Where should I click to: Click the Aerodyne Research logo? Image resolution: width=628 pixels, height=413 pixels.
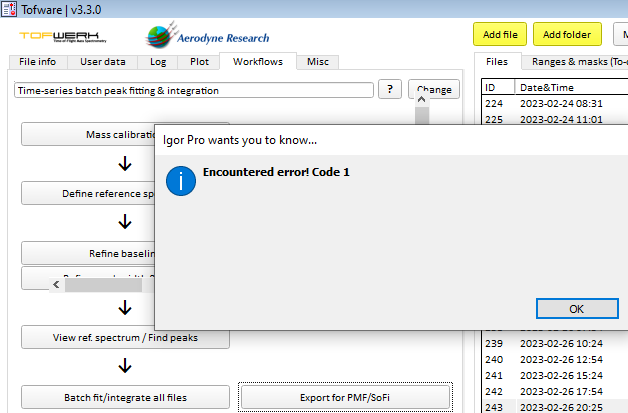[x=208, y=37]
